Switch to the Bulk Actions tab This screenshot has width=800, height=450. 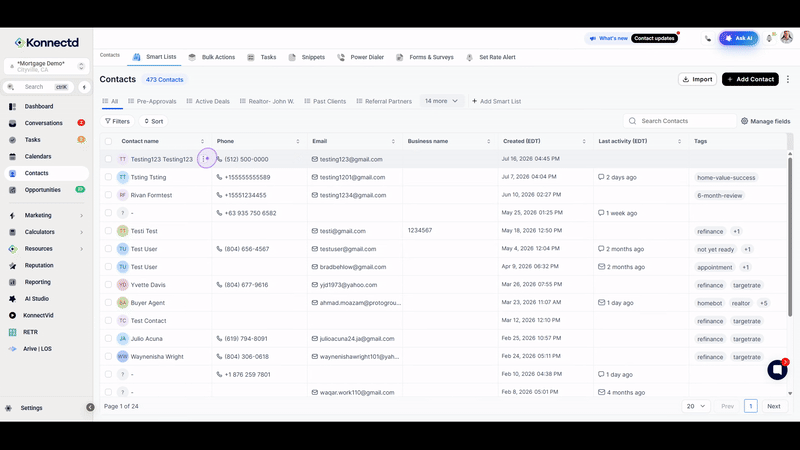click(x=212, y=57)
